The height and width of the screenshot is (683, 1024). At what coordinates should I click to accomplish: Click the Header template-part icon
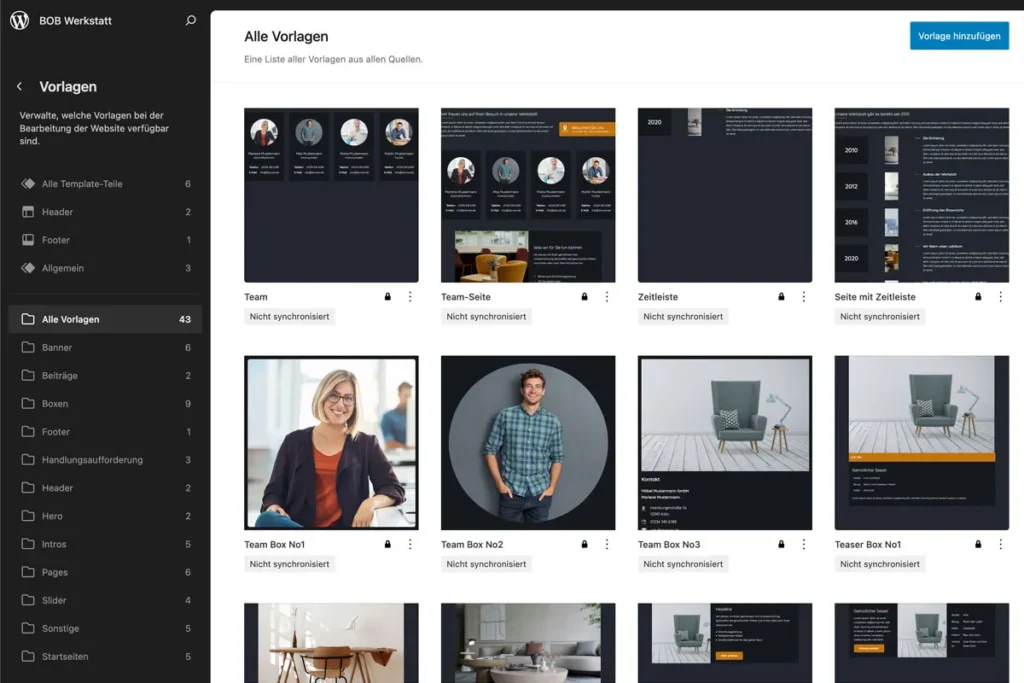click(x=28, y=212)
